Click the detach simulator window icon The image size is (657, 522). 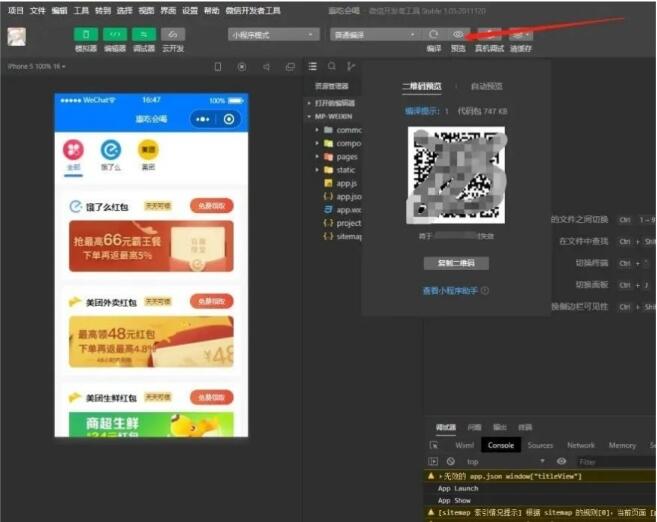coord(290,67)
